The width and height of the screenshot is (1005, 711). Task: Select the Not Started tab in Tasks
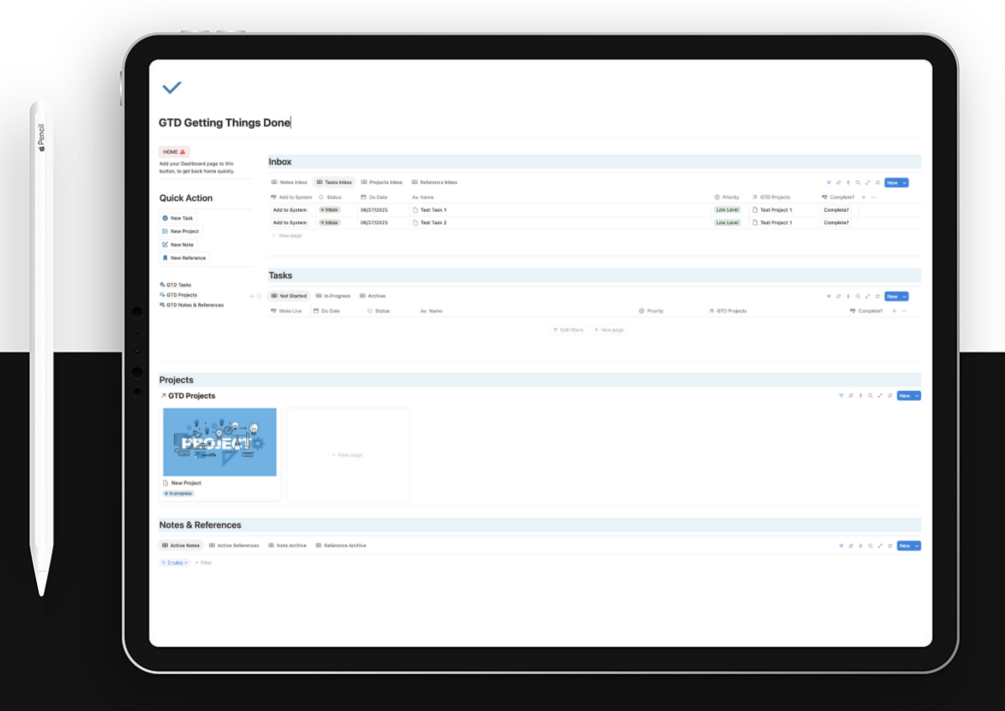[x=288, y=296]
